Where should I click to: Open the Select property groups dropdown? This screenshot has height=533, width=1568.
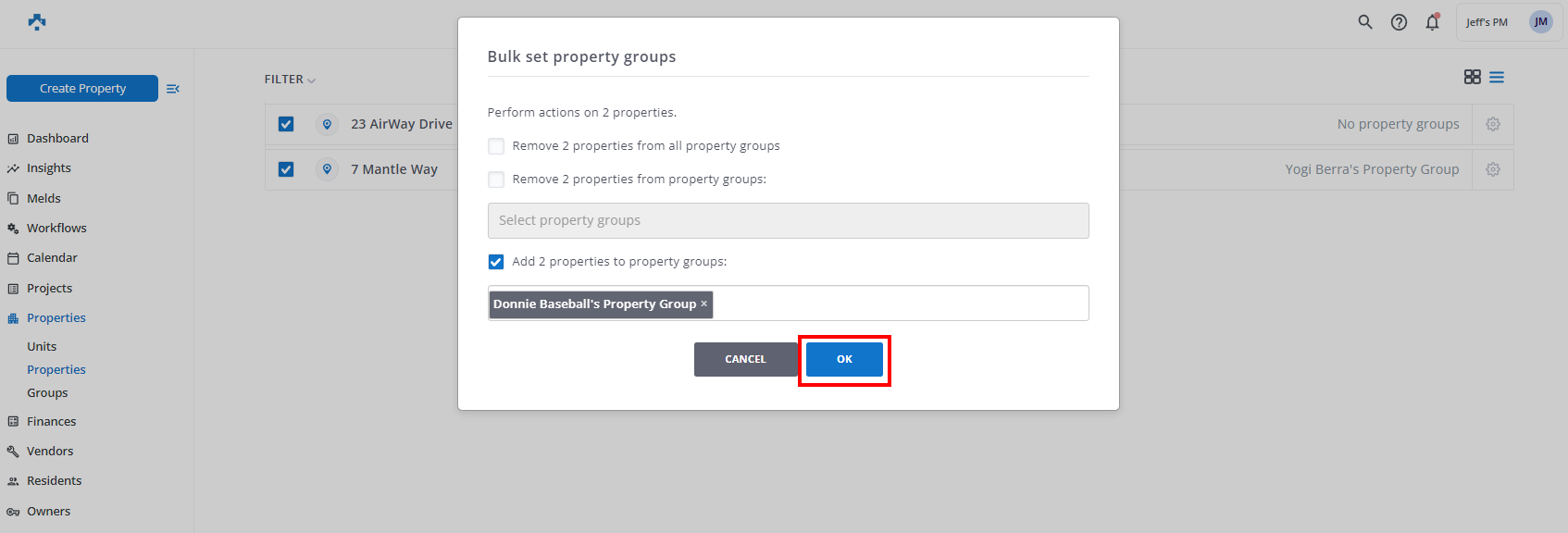(x=788, y=220)
